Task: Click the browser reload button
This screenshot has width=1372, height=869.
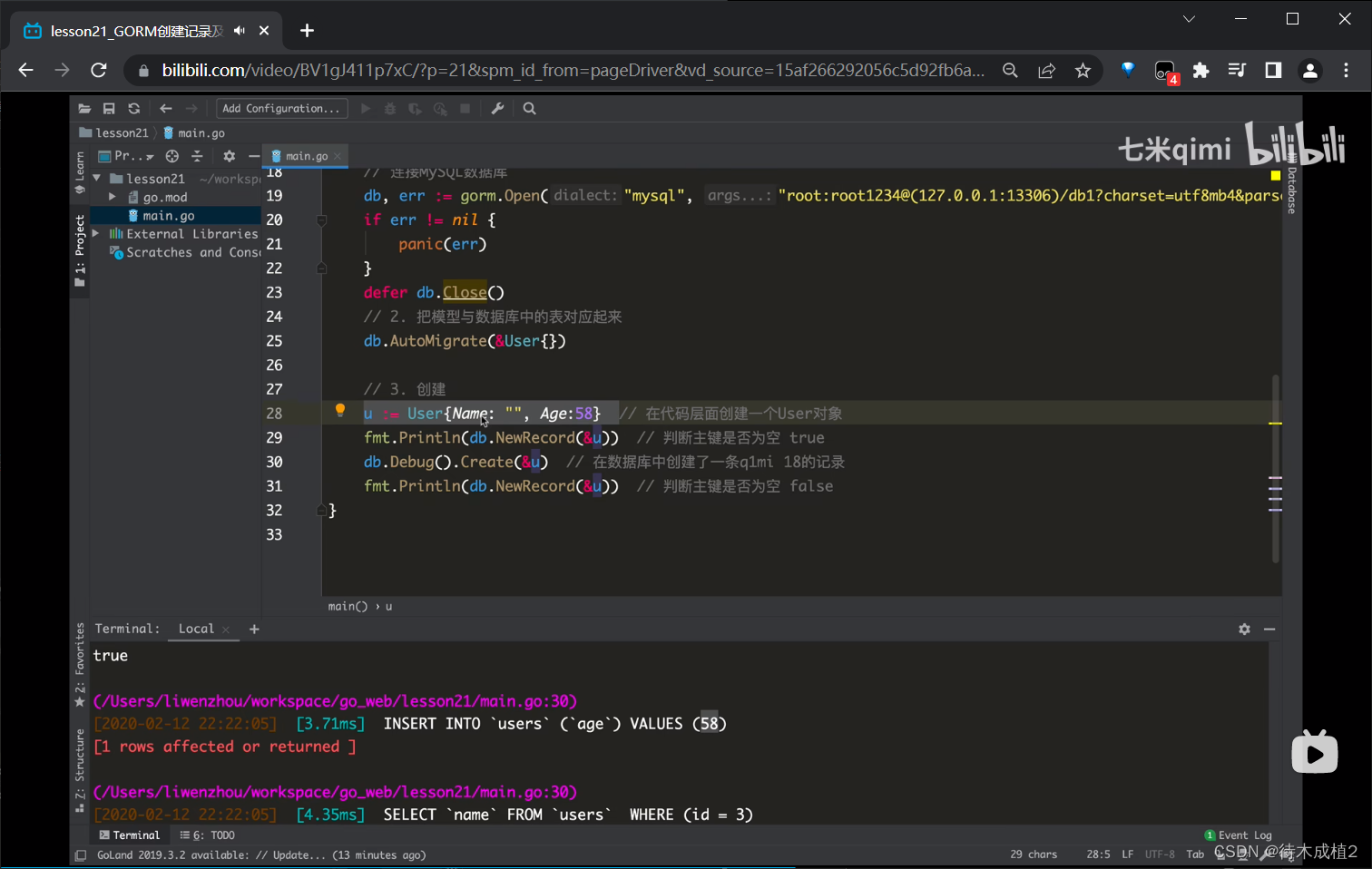Action: (x=99, y=70)
